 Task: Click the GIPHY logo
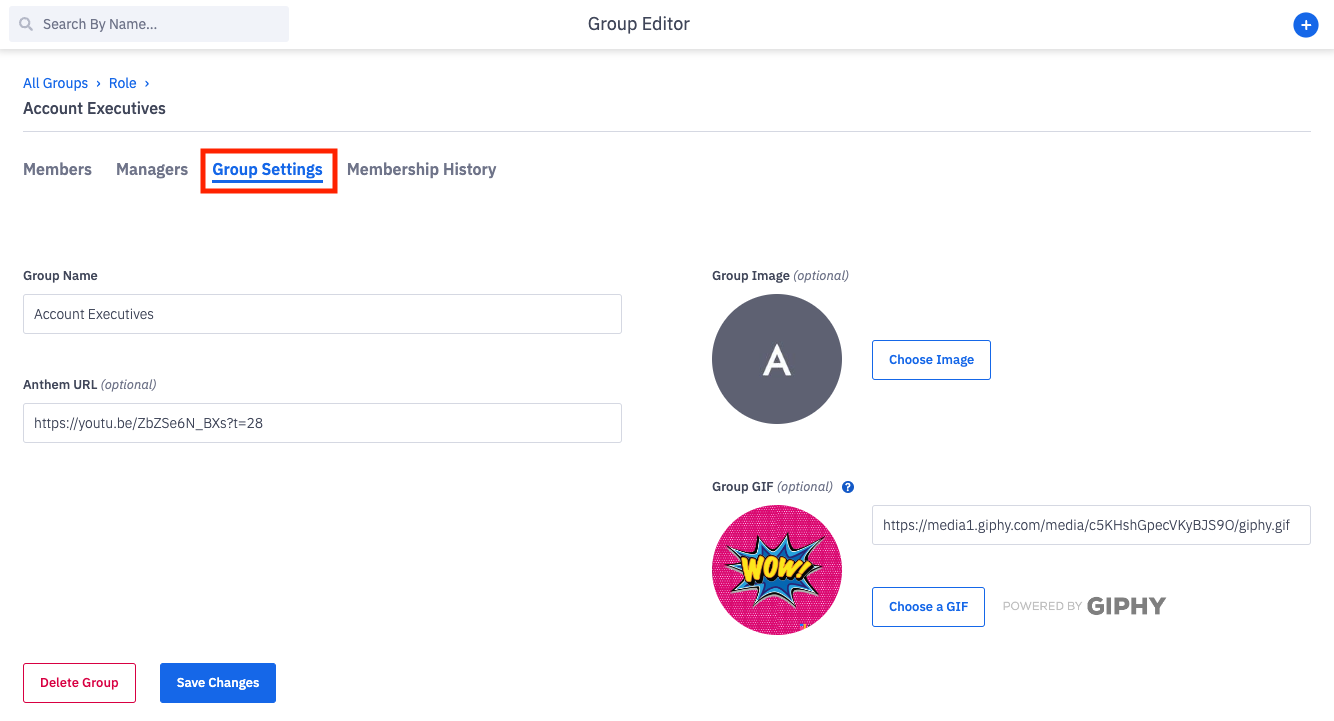click(1126, 605)
